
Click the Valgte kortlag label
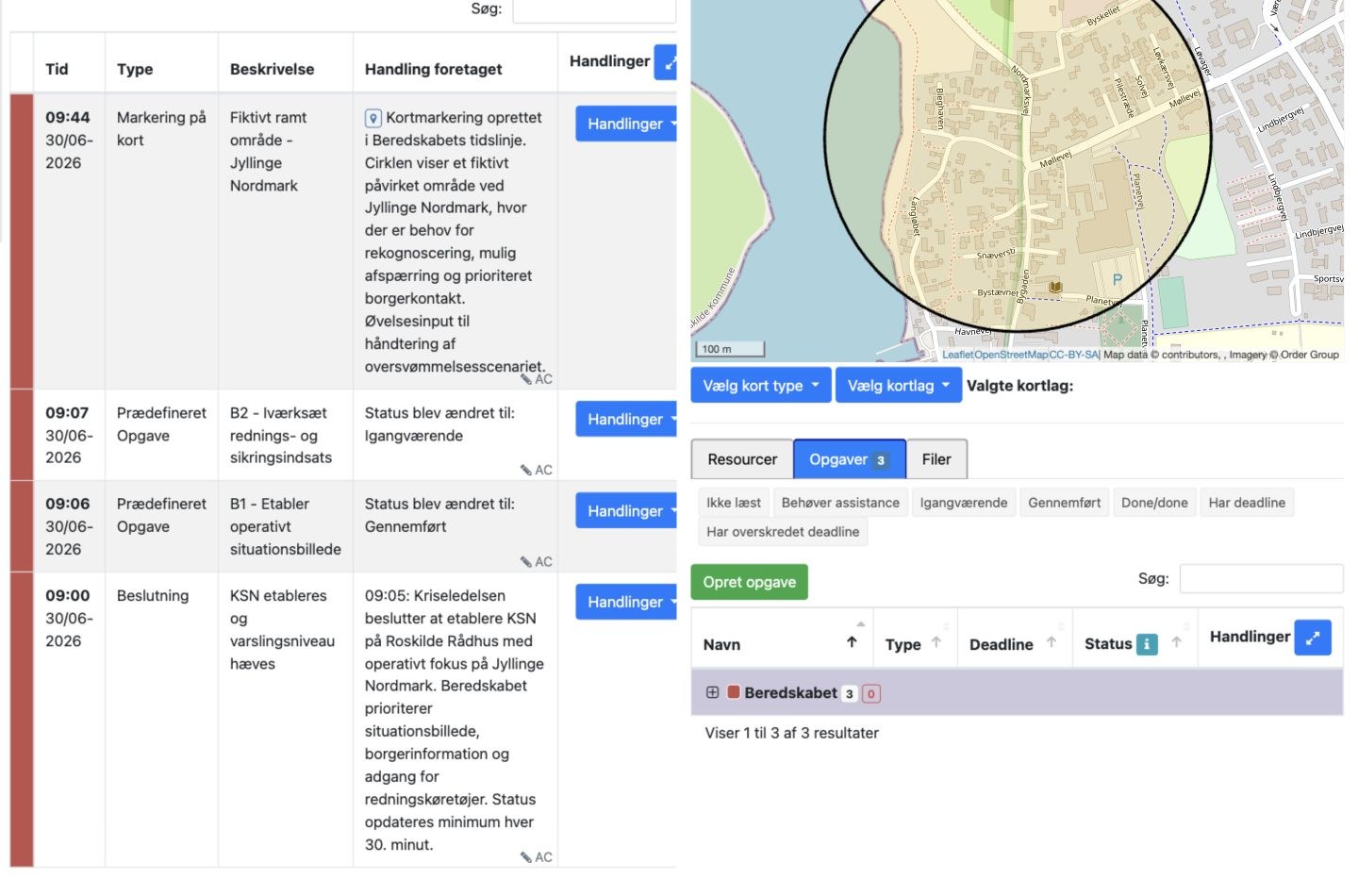coord(1020,385)
